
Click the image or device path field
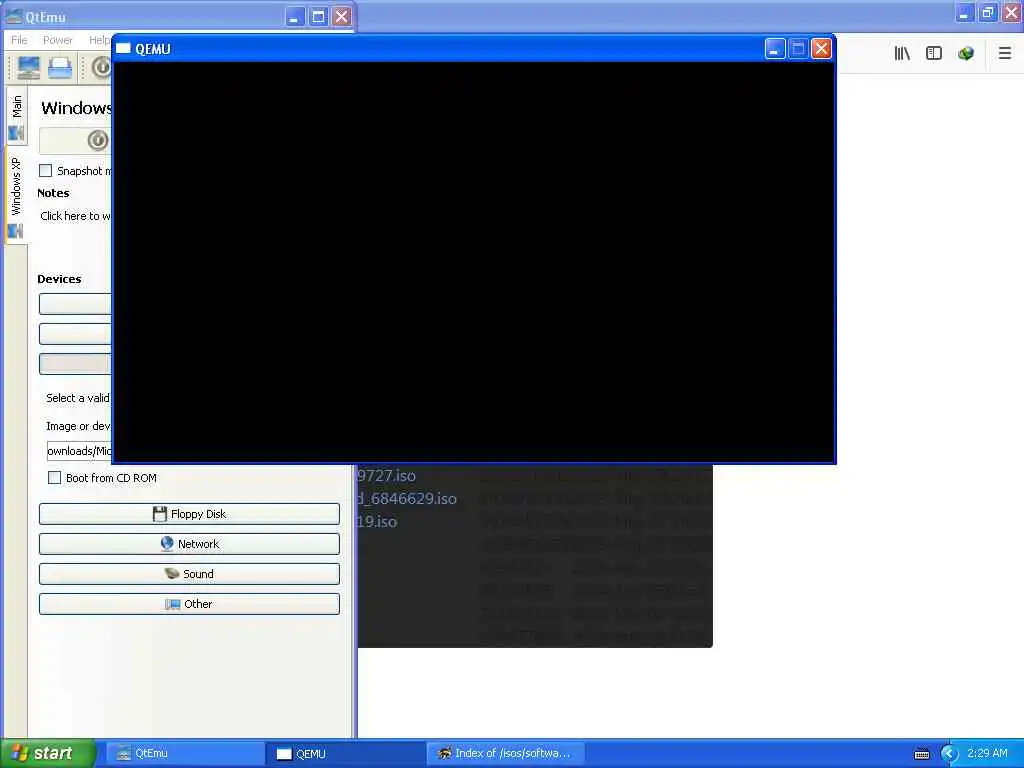click(x=79, y=451)
